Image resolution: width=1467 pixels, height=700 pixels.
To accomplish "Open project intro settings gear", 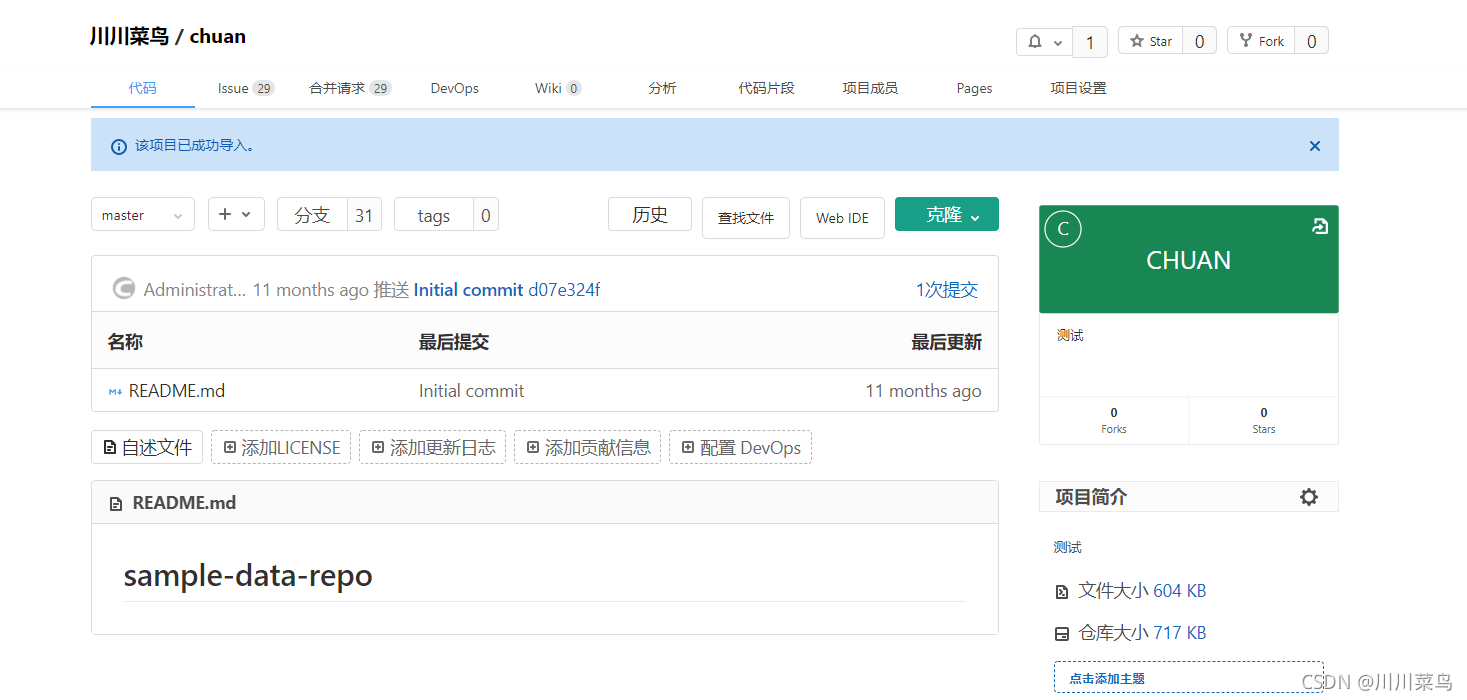I will pos(1308,497).
